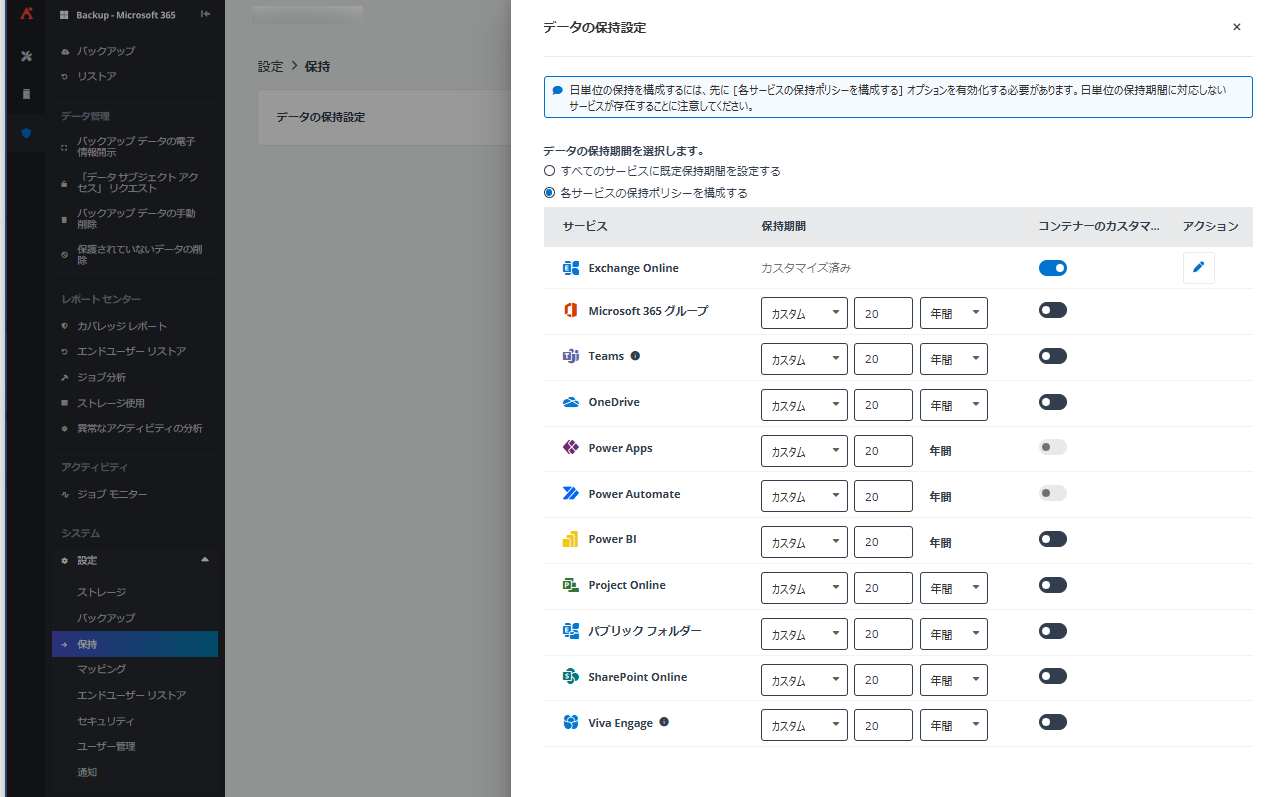Open the カスタム dropdown in Viva Engage row

(x=804, y=725)
